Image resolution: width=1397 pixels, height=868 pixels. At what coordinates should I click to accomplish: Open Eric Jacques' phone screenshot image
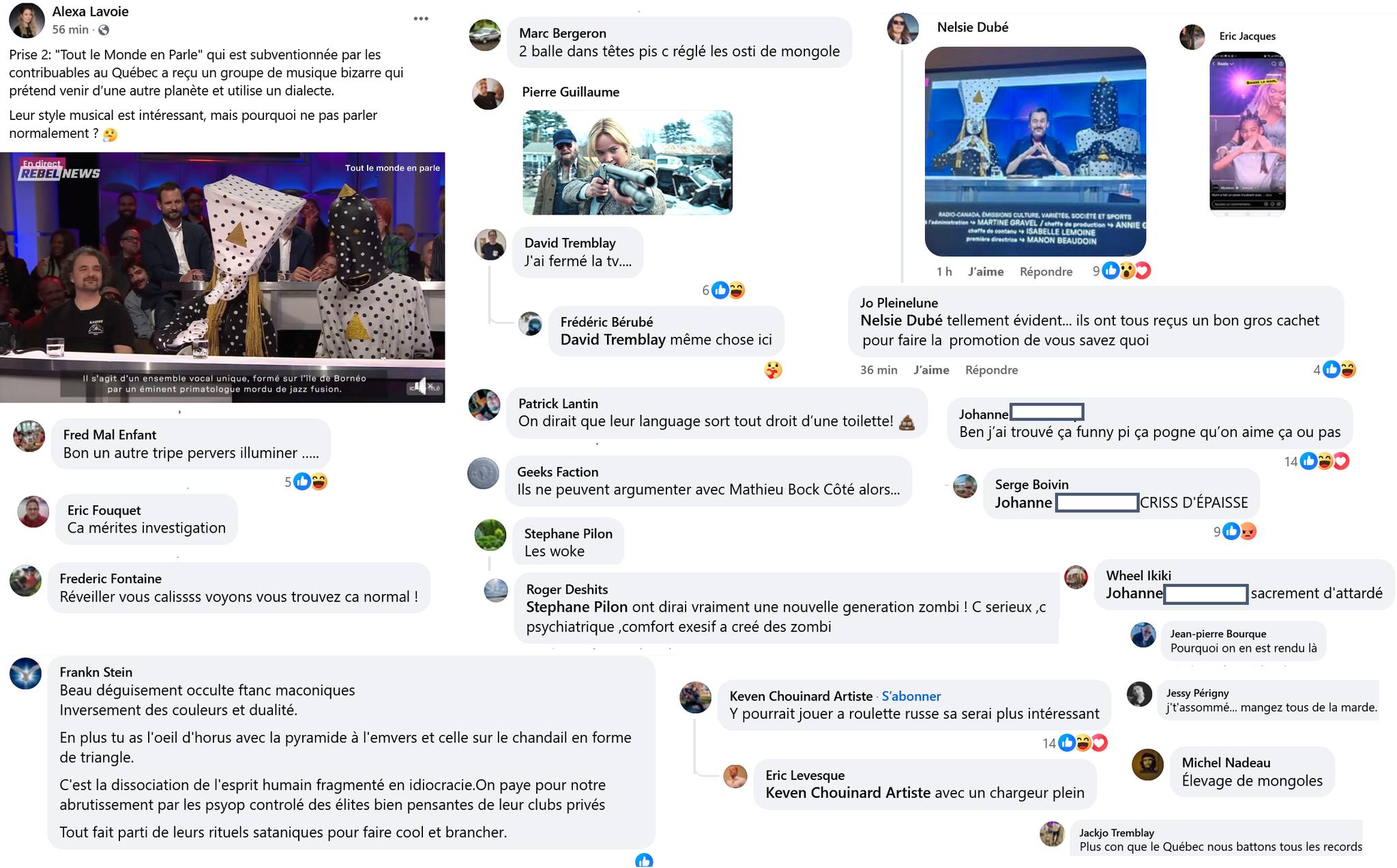click(x=1248, y=134)
